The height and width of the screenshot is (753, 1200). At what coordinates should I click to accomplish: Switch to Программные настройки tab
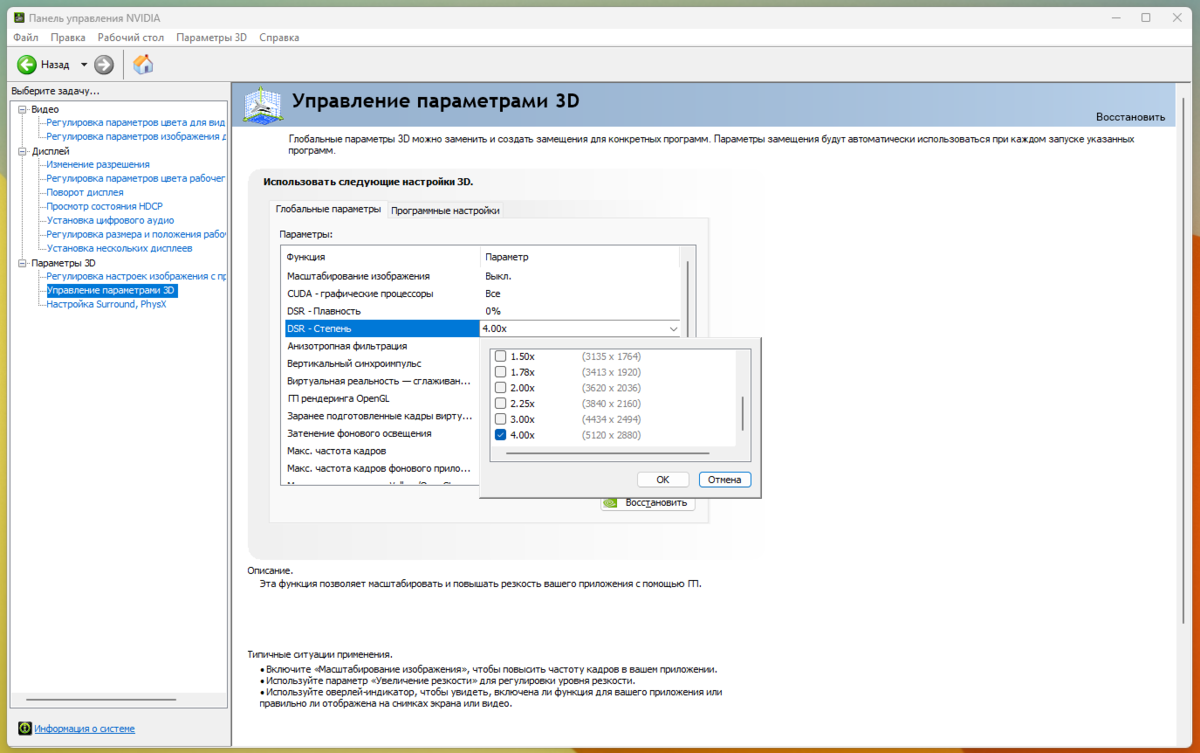point(445,210)
